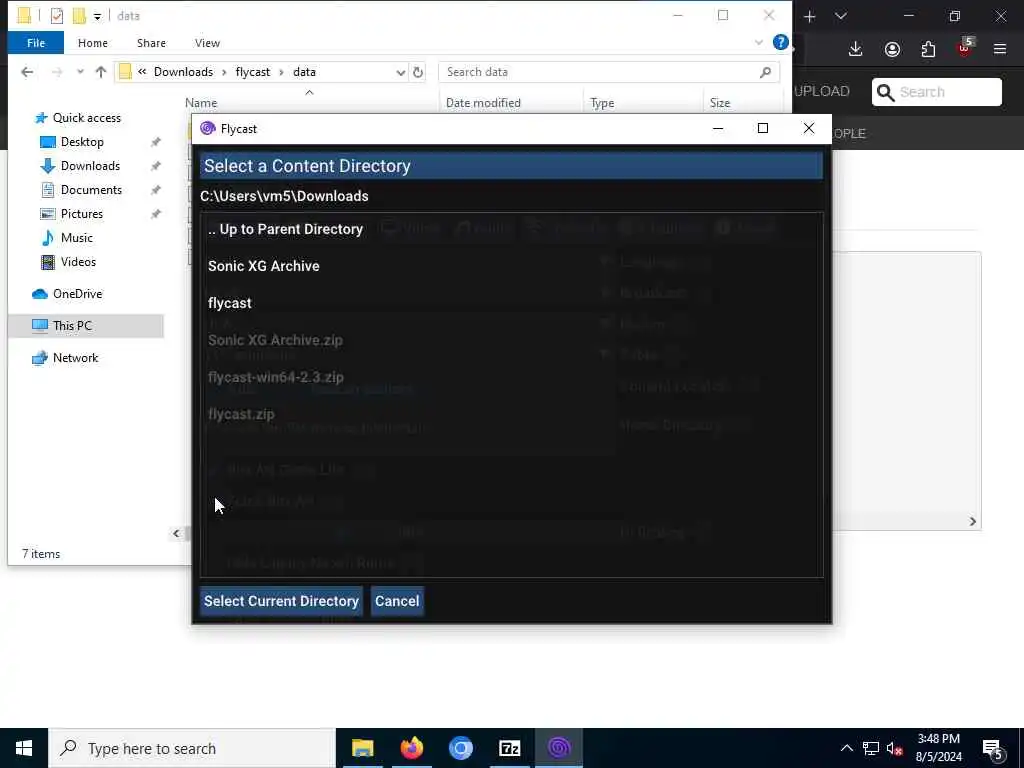This screenshot has width=1024, height=768.
Task: Open Videos in the navigation pane
Action: pos(78,262)
